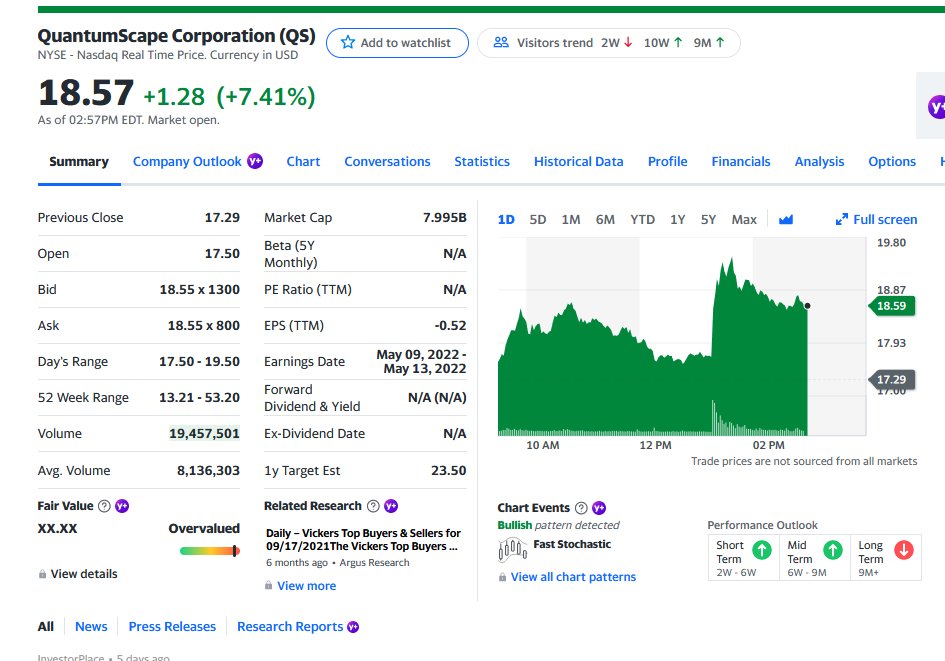Click the 10W up arrow trend icon

point(678,42)
